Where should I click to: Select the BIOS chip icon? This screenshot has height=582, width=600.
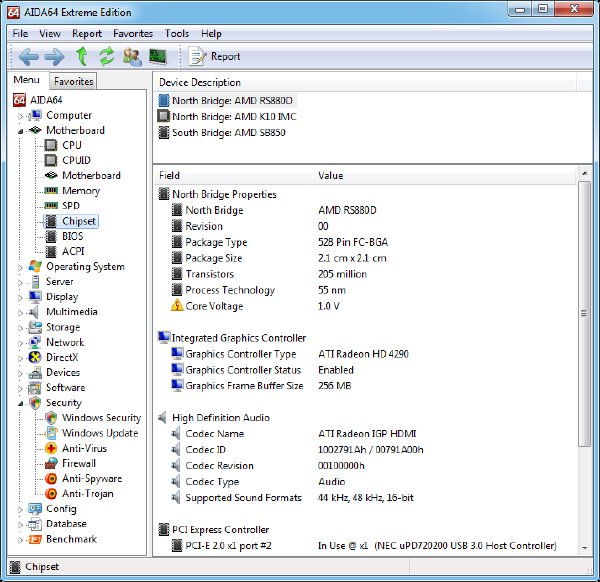(51, 236)
